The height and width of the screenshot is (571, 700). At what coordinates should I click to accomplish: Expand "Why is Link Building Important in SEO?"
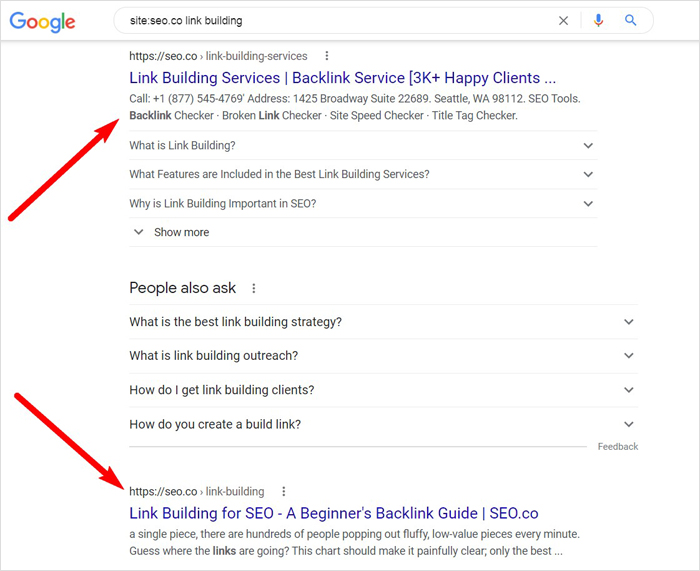tap(588, 204)
